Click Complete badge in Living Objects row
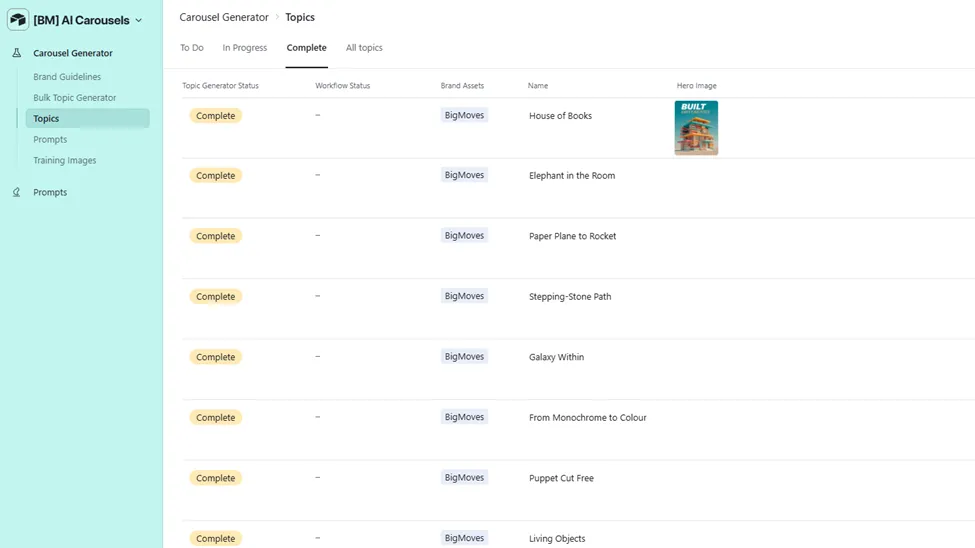Image resolution: width=975 pixels, height=548 pixels. click(216, 538)
